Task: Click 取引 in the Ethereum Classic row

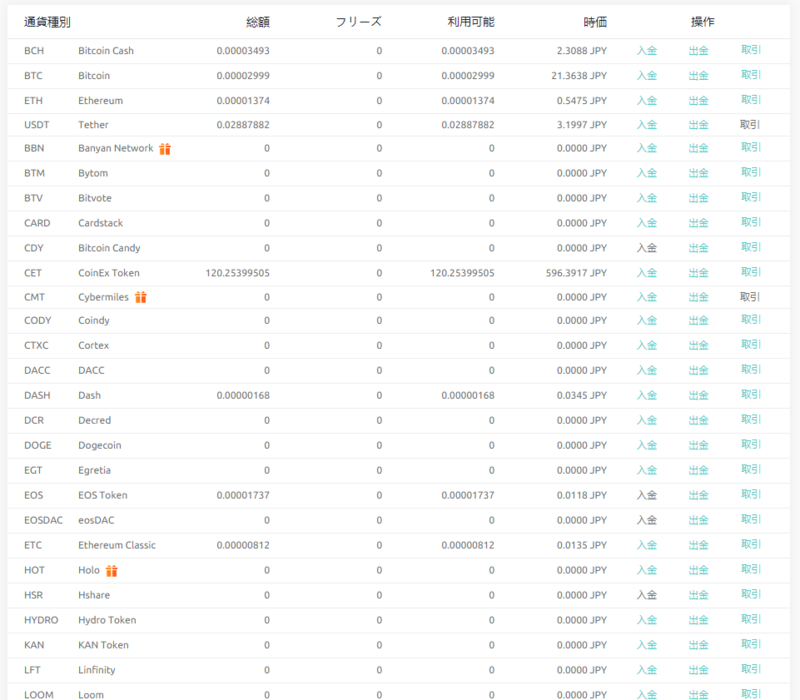Action: (x=751, y=545)
